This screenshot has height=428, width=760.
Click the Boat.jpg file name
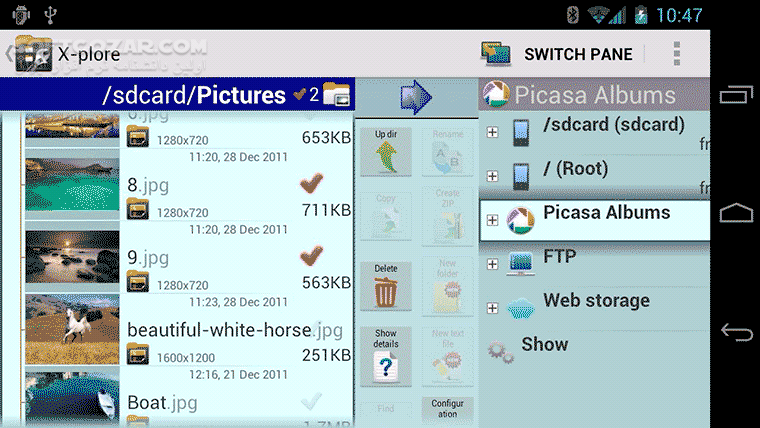162,403
